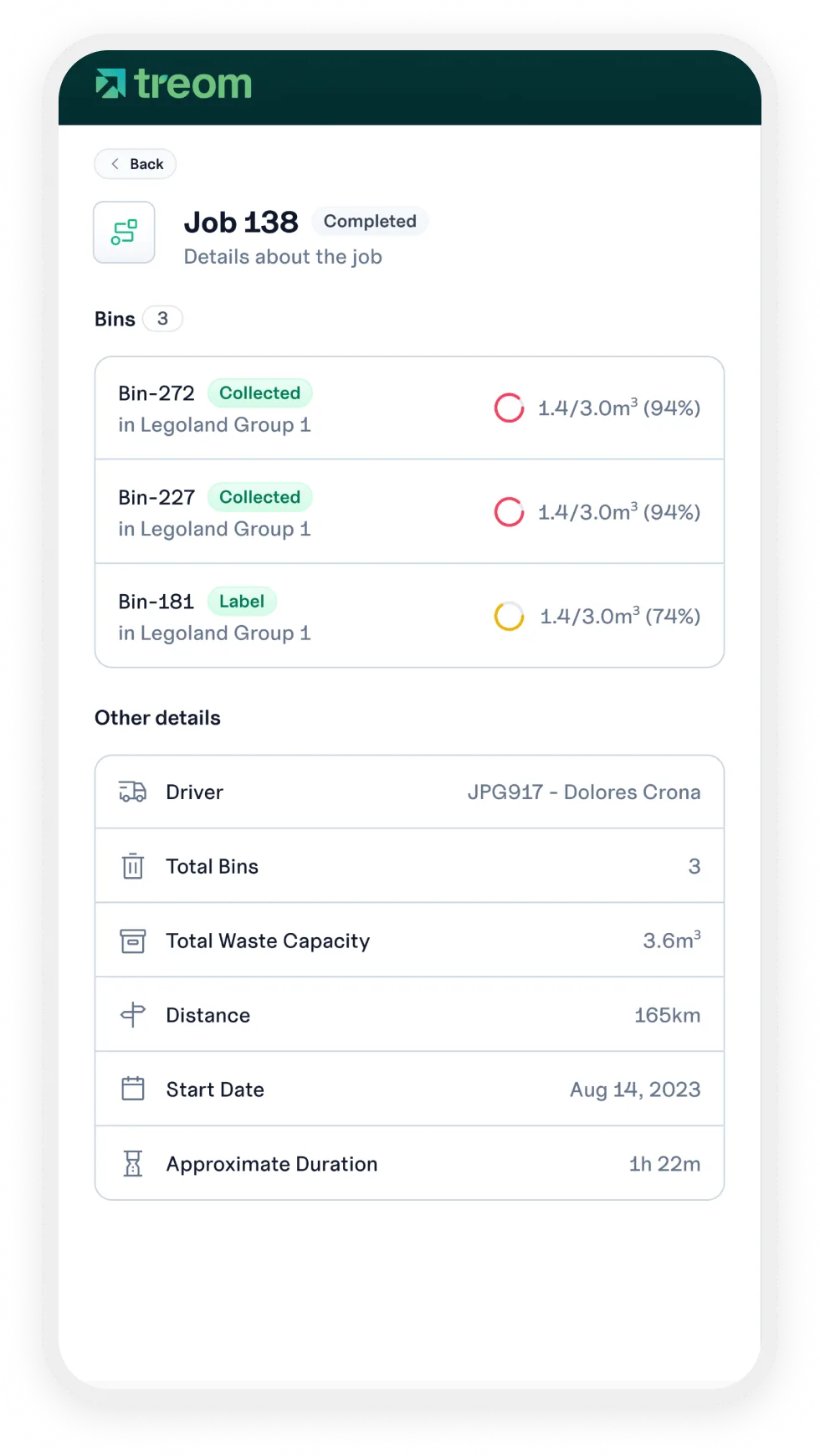Viewport: 820px width, 1456px height.
Task: Click Bin-227 red fill level ring
Action: pyautogui.click(x=509, y=512)
